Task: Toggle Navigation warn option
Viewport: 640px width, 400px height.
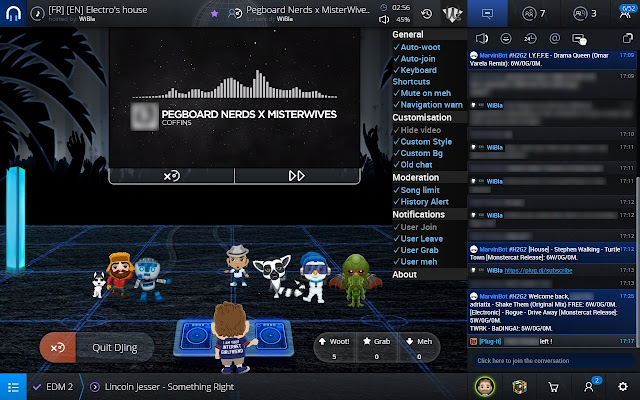Action: 428,105
